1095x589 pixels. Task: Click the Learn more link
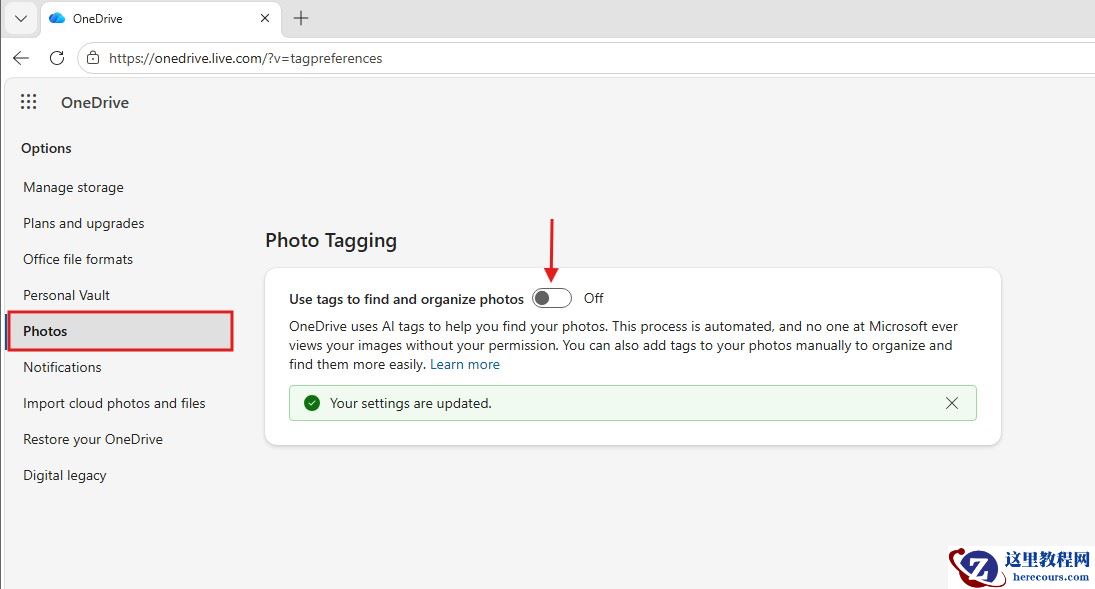(465, 364)
